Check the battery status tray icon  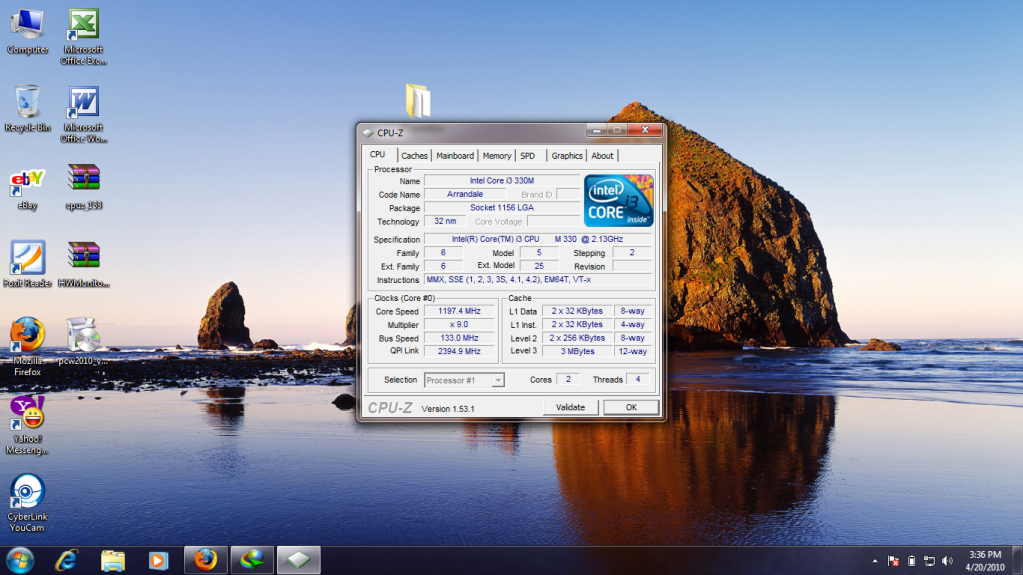click(x=911, y=561)
